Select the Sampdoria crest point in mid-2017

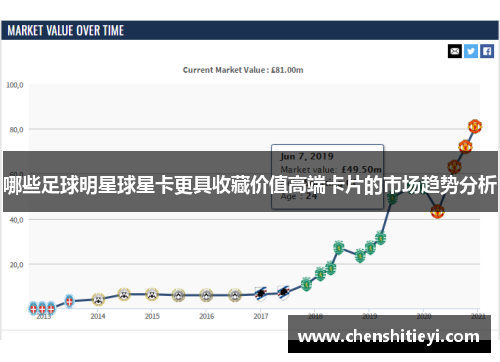pyautogui.click(x=283, y=293)
